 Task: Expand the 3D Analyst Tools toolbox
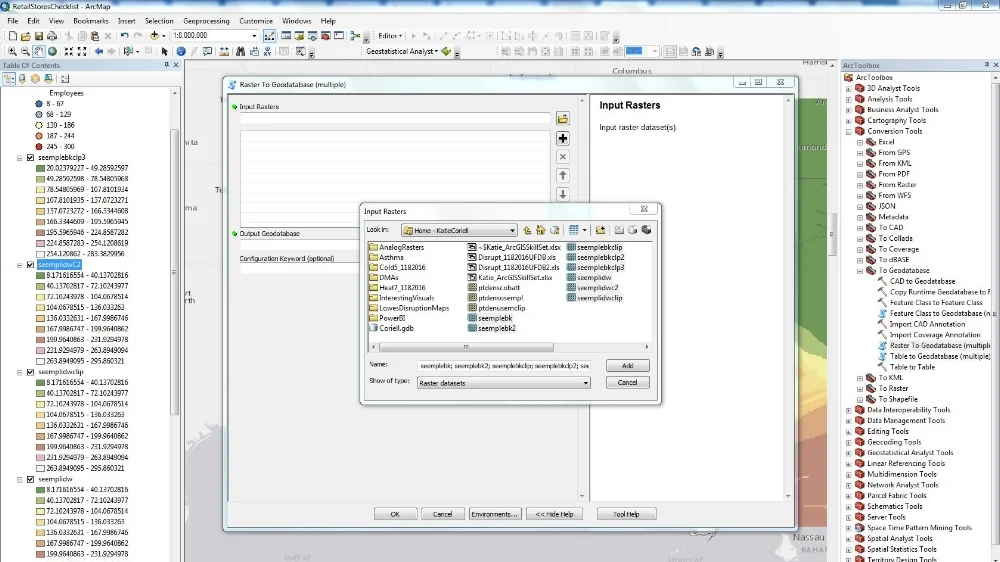(x=849, y=89)
